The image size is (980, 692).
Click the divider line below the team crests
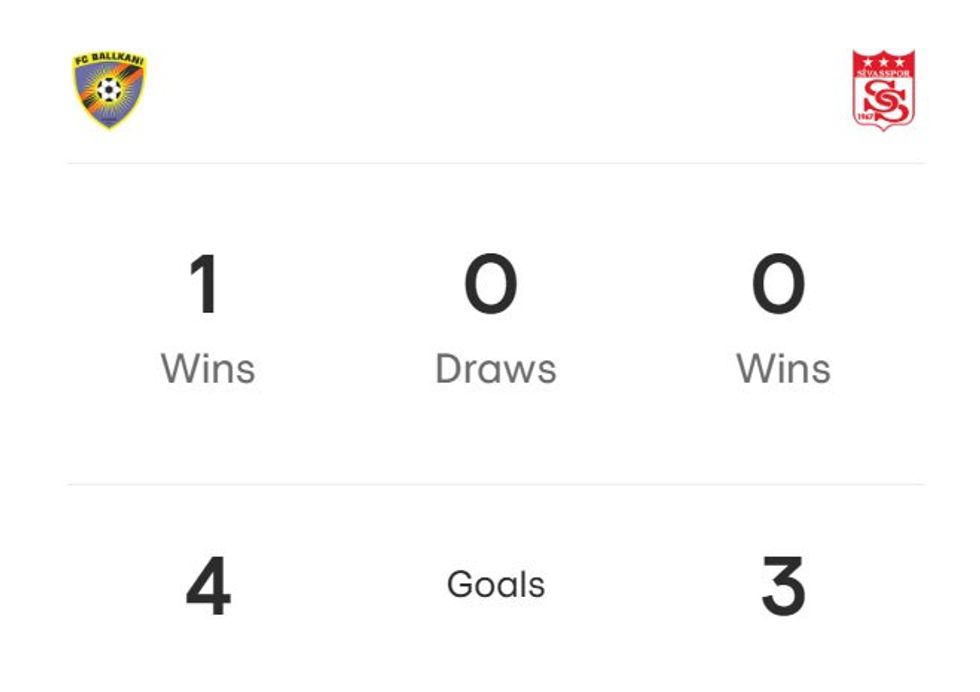click(x=495, y=163)
